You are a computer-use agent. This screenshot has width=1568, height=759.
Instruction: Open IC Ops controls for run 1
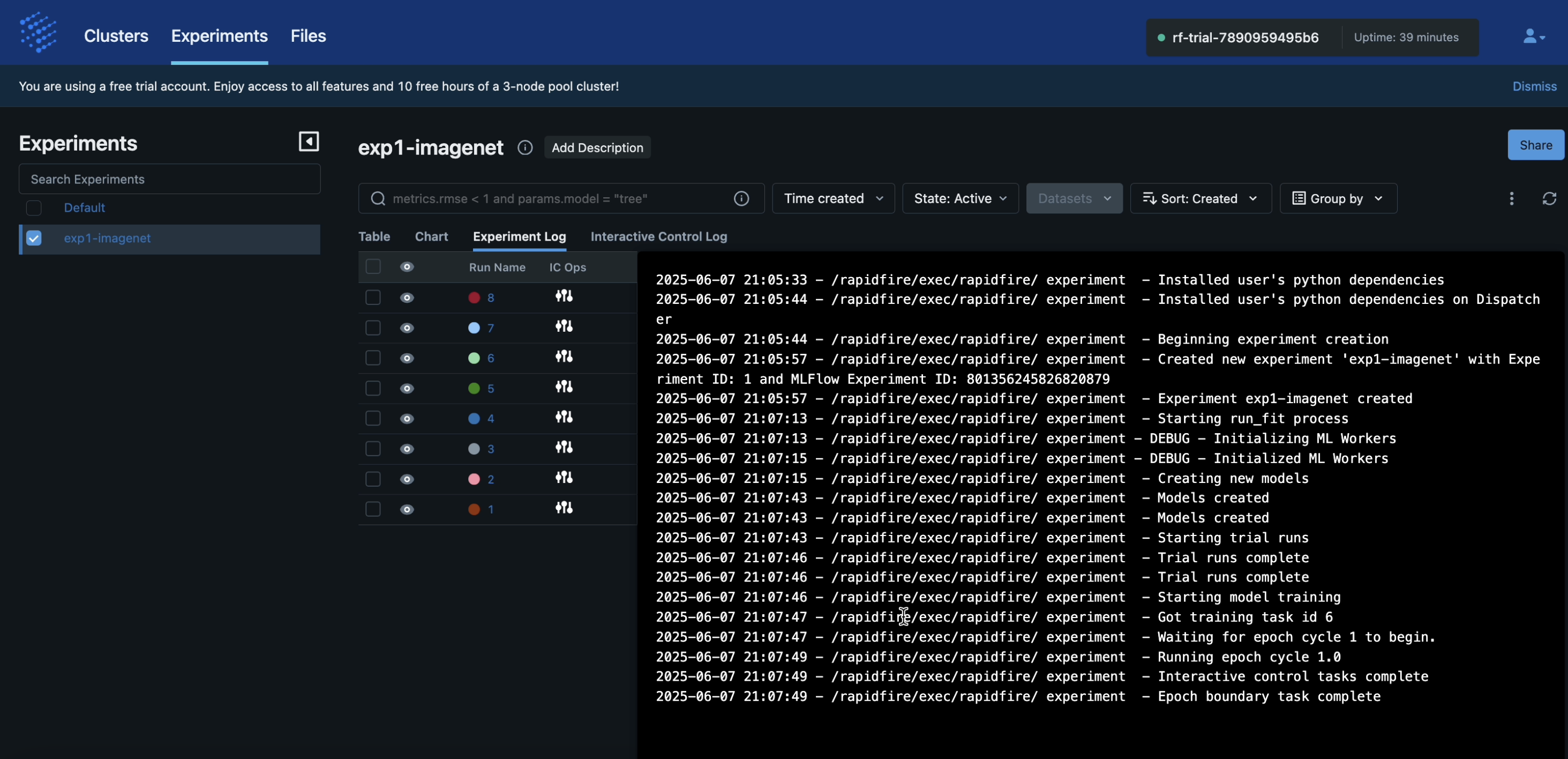[564, 508]
